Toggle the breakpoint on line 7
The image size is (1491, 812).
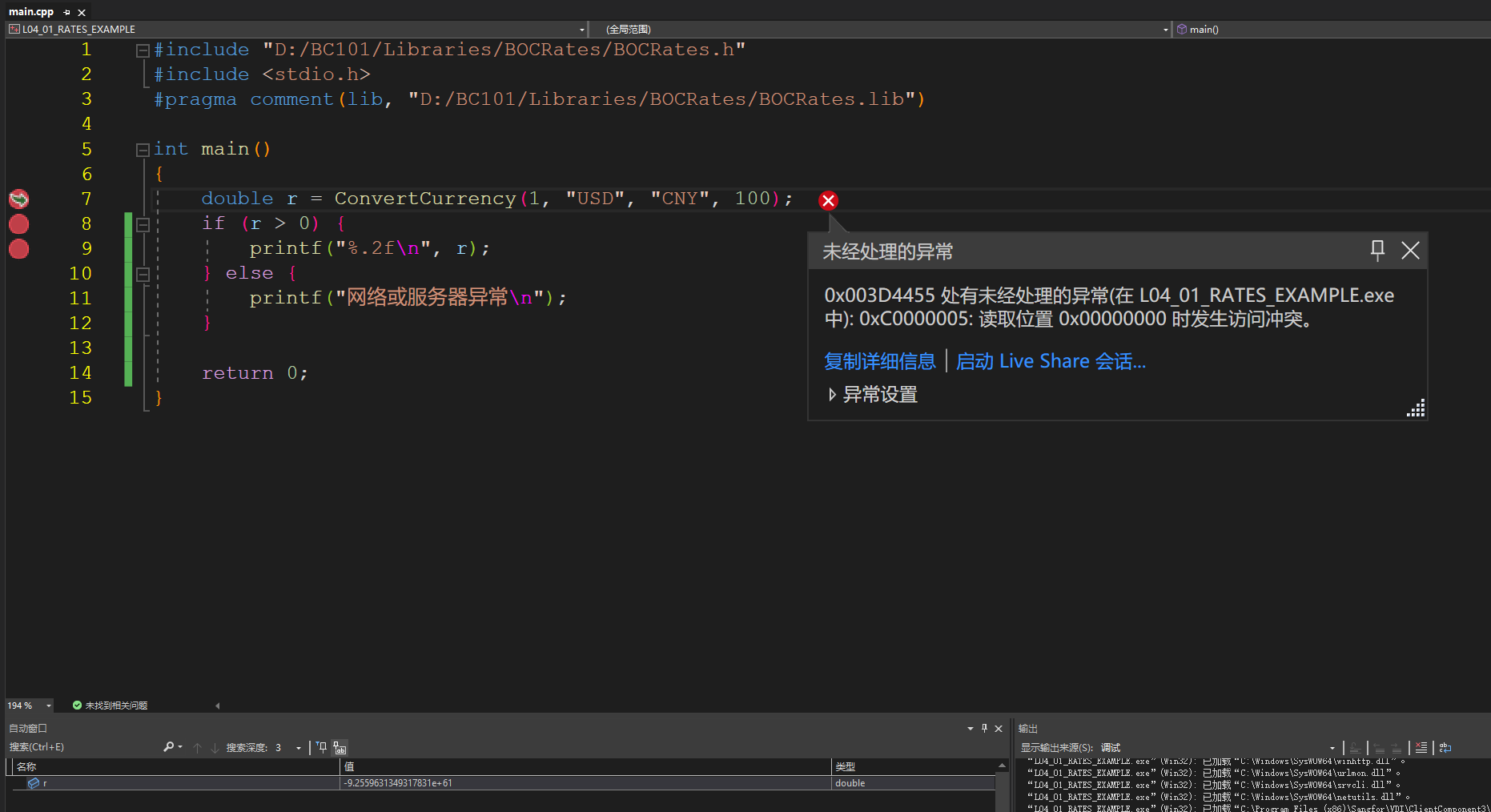pyautogui.click(x=18, y=199)
